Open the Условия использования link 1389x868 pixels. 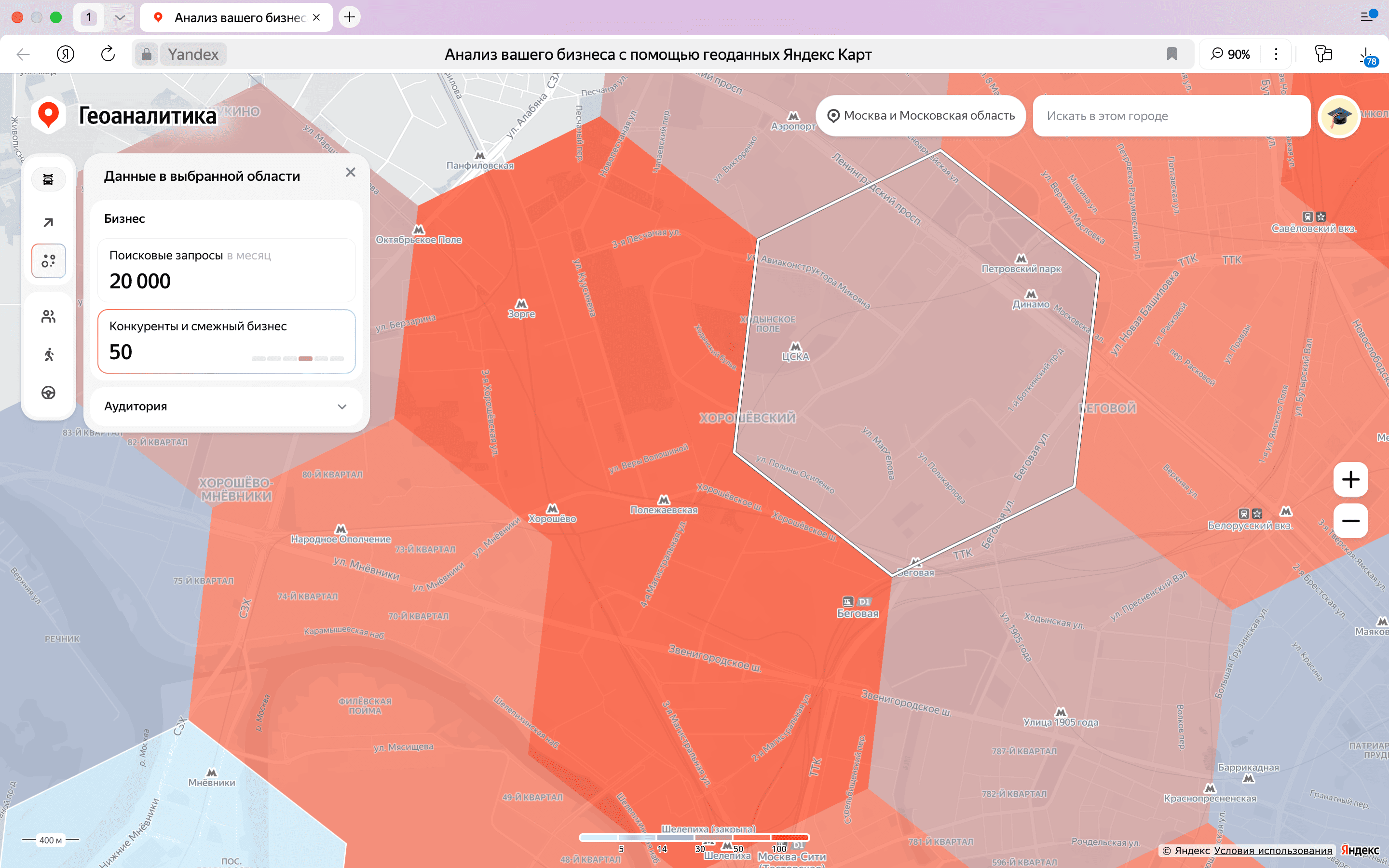(x=1272, y=850)
